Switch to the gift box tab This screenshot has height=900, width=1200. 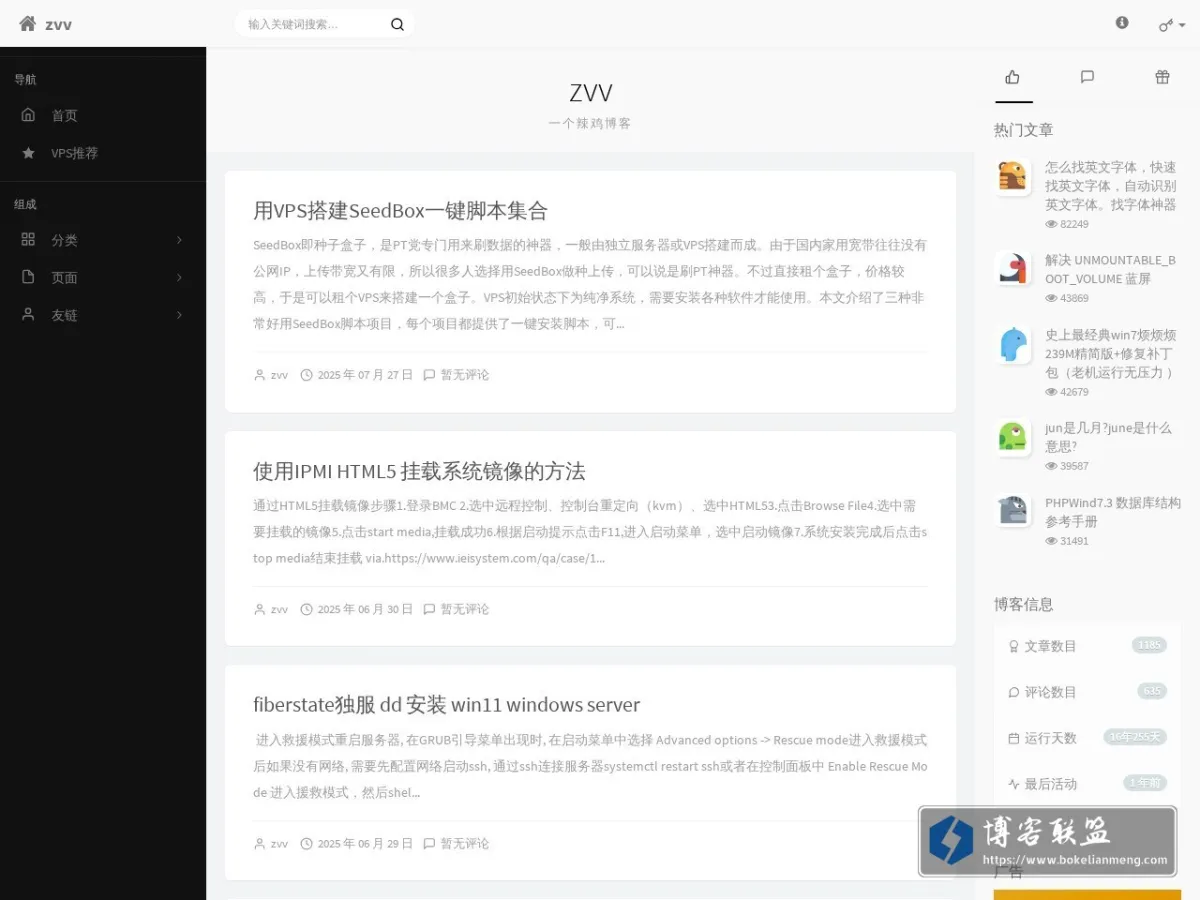1162,77
